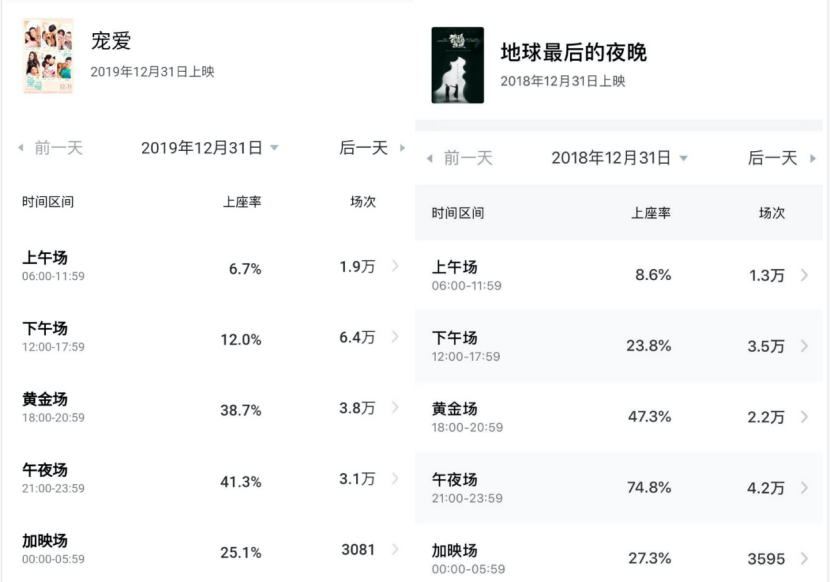830x582 pixels.
Task: Open 地球最后的夜晚 movie poster thumbnail
Action: pyautogui.click(x=457, y=65)
